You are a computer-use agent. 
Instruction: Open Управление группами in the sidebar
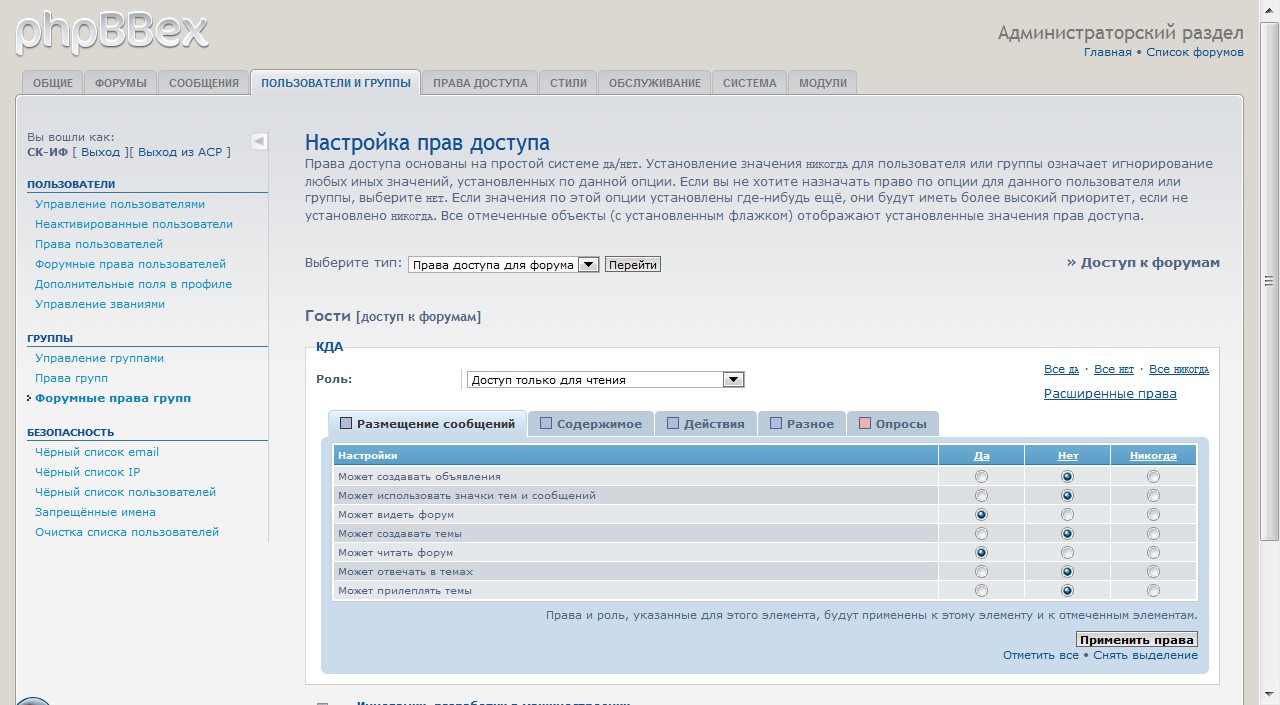[x=99, y=358]
